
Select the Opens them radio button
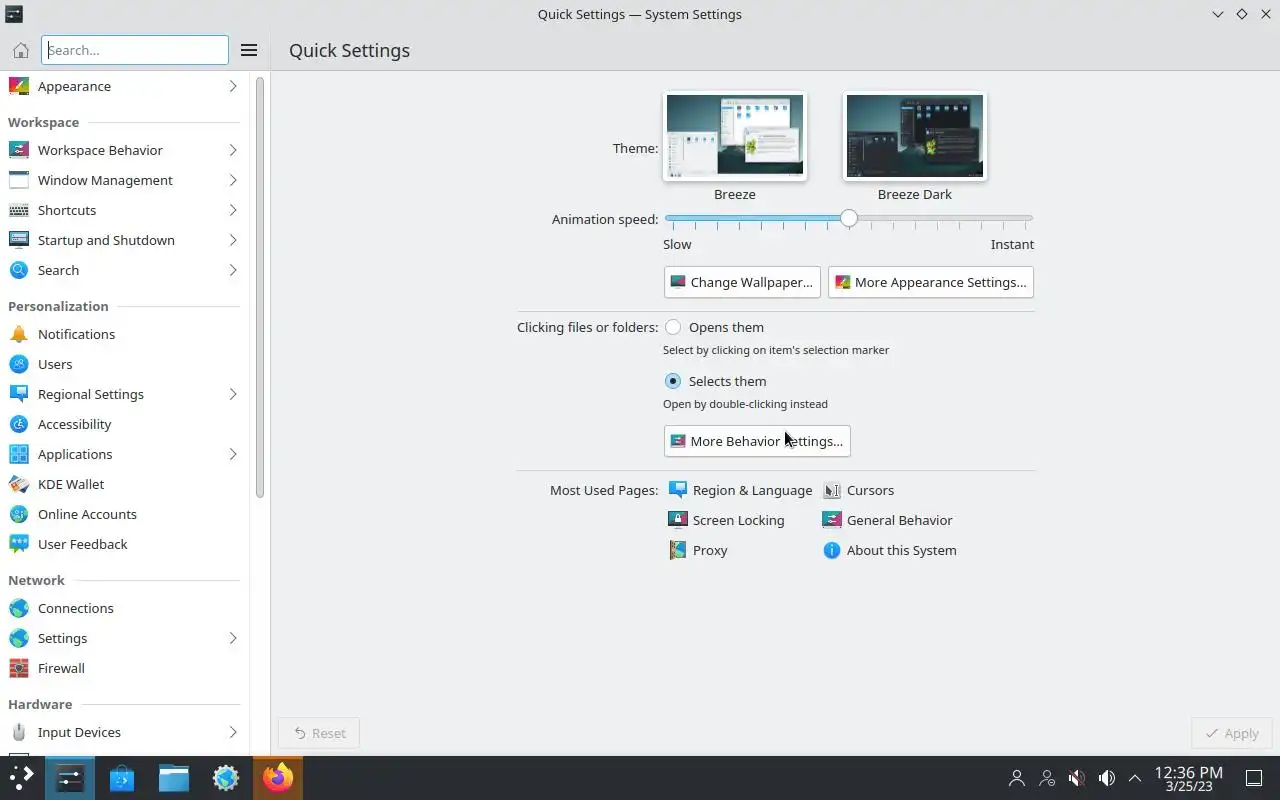pos(673,327)
